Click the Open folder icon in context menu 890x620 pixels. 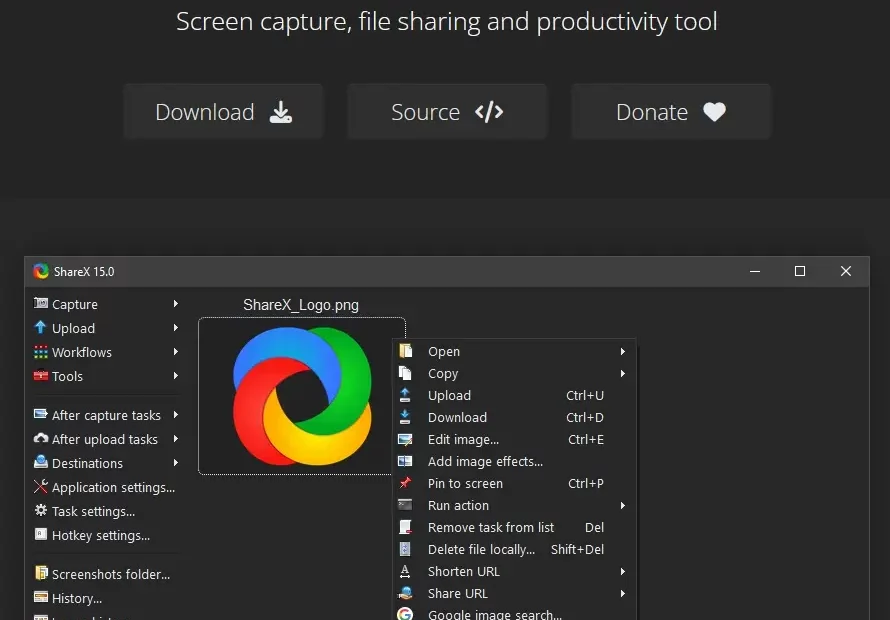pyautogui.click(x=405, y=351)
